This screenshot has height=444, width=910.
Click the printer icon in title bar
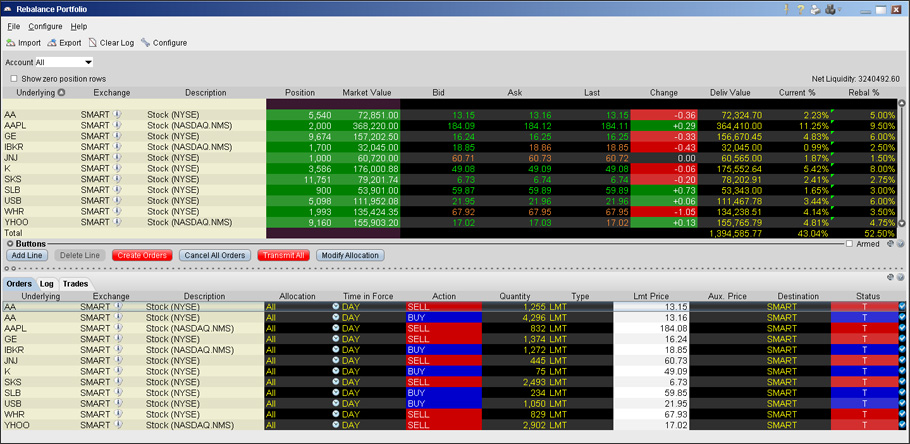815,9
